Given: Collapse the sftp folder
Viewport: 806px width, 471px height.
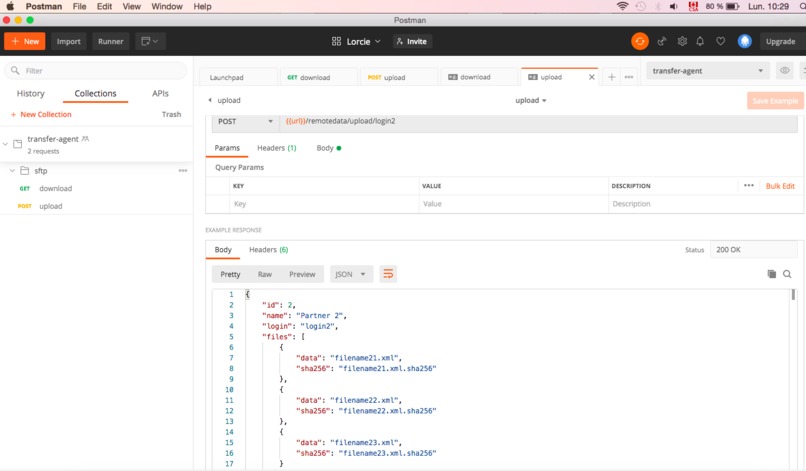Looking at the screenshot, I should [x=12, y=171].
